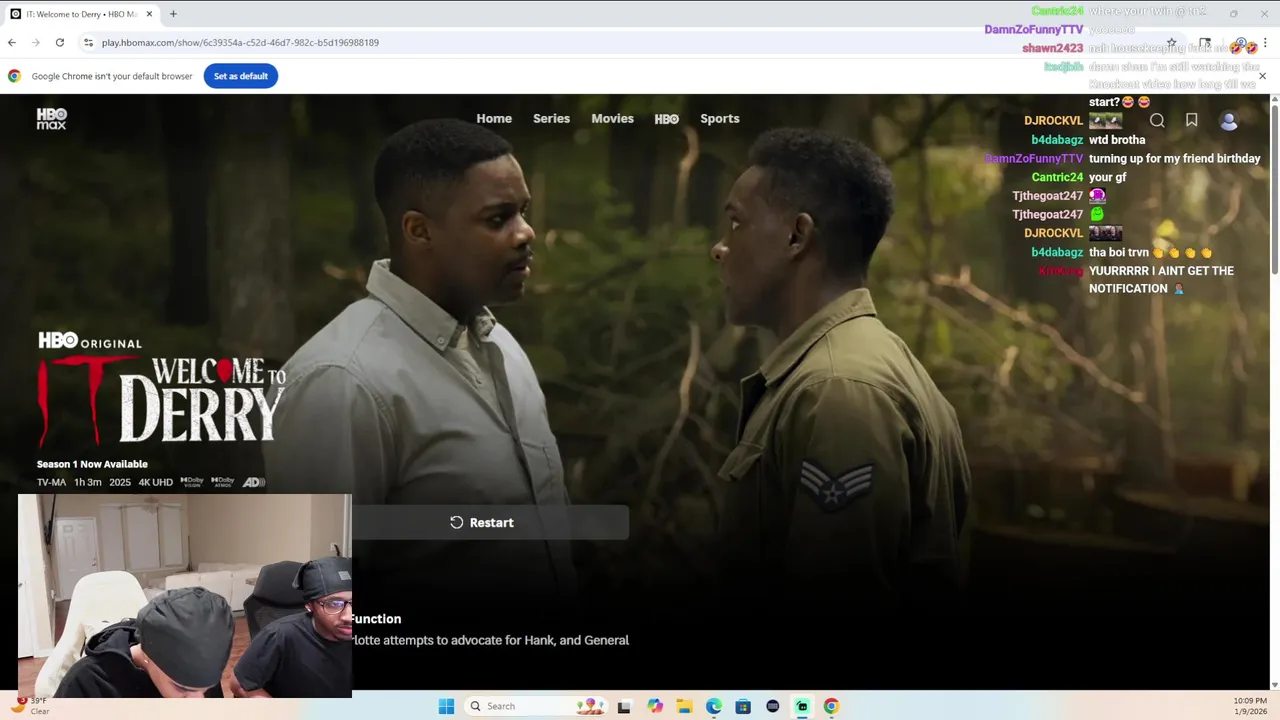The image size is (1280, 720).
Task: Open the Series menu item
Action: click(551, 118)
